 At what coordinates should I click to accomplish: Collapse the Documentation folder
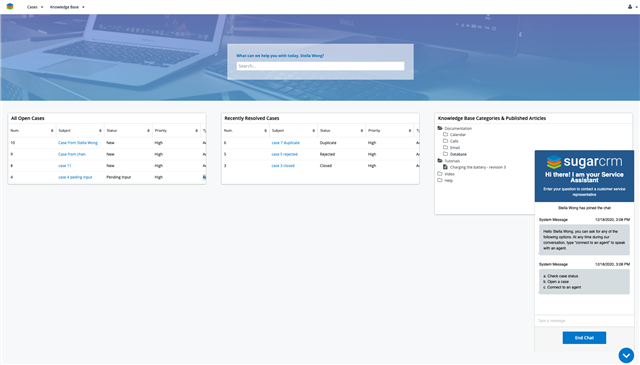440,128
